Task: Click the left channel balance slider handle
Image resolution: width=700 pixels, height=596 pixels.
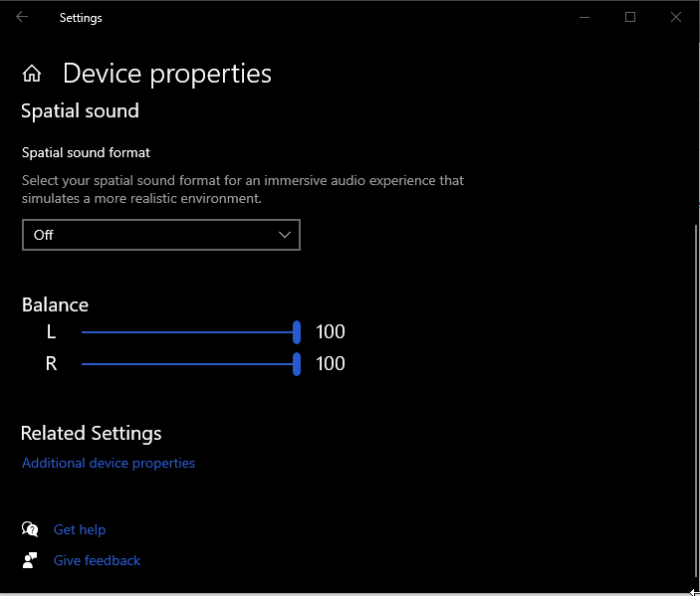Action: click(297, 333)
